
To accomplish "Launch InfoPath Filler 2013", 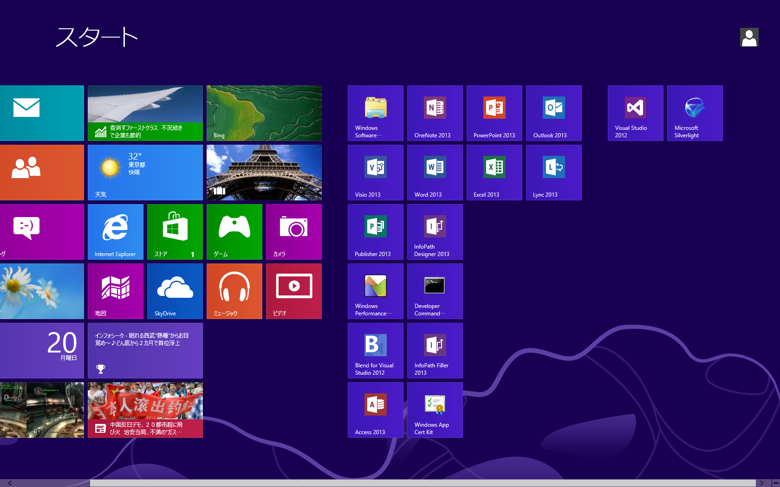I will click(x=435, y=351).
